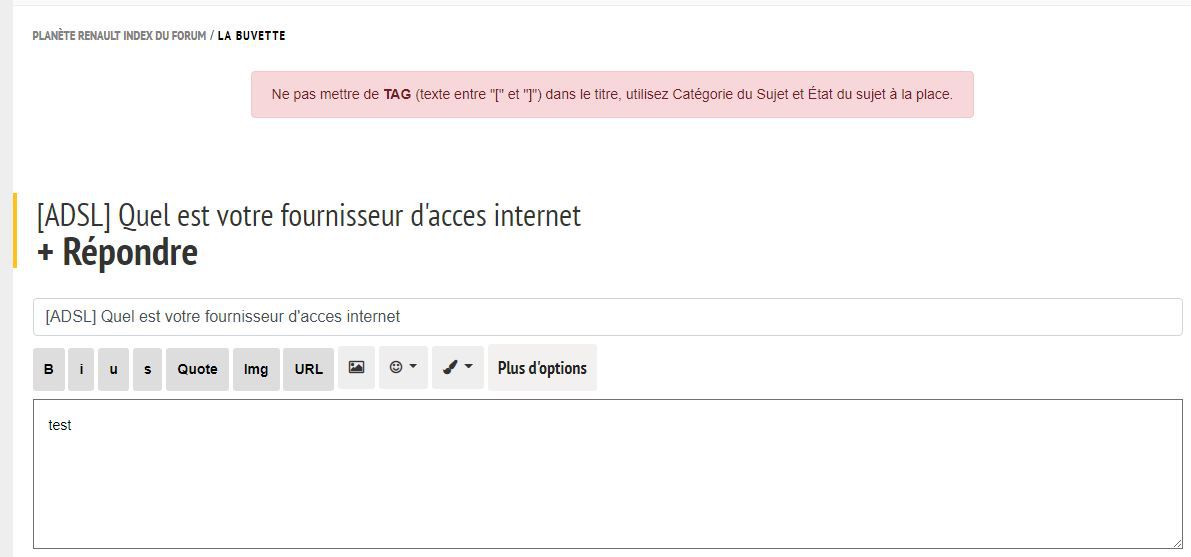Click the resize handle of the message box
This screenshot has width=1191, height=557.
(1177, 543)
